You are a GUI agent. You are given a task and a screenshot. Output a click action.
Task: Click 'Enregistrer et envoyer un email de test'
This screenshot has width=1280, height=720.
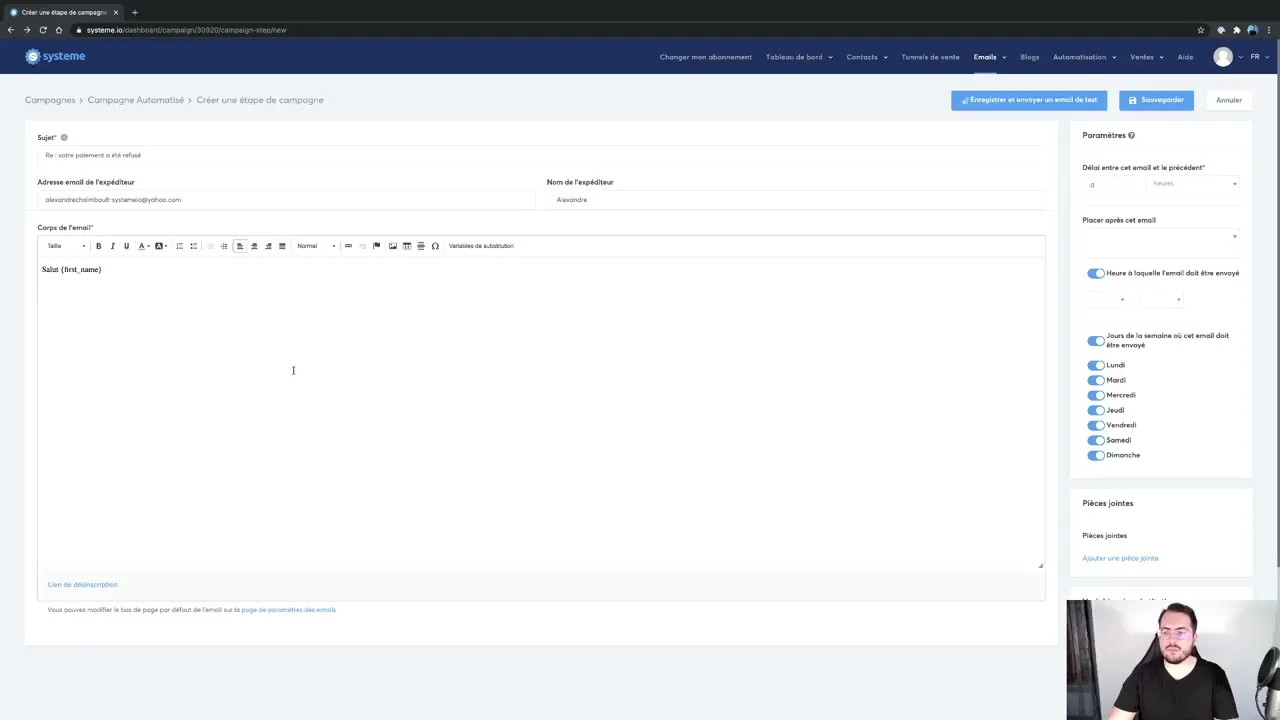tap(1029, 100)
